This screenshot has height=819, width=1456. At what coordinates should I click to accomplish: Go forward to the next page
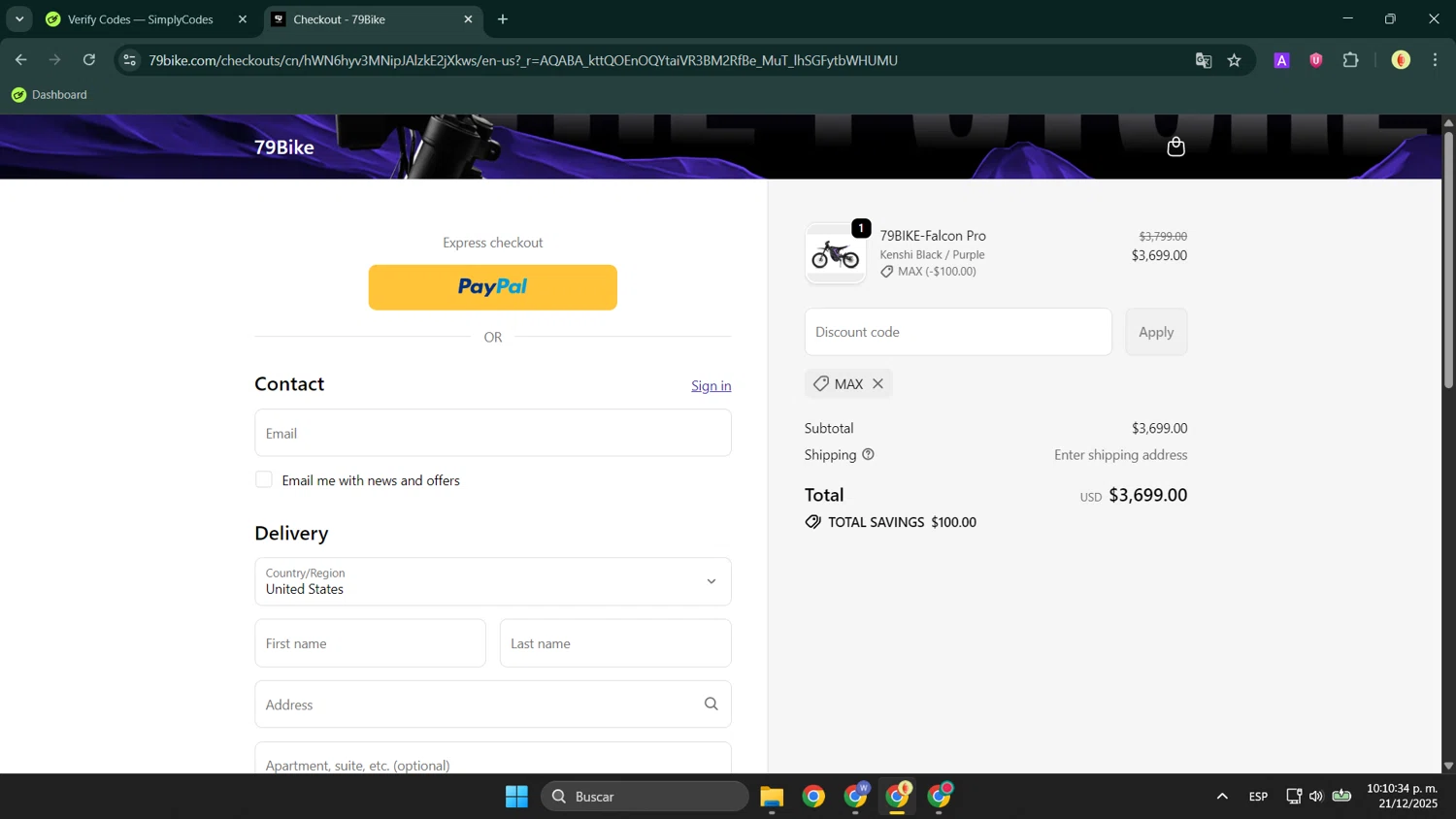coord(55,60)
